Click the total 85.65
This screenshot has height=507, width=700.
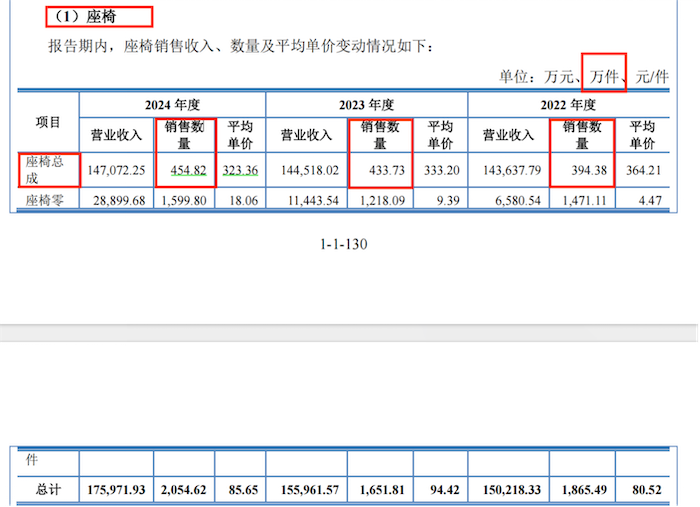click(x=243, y=490)
